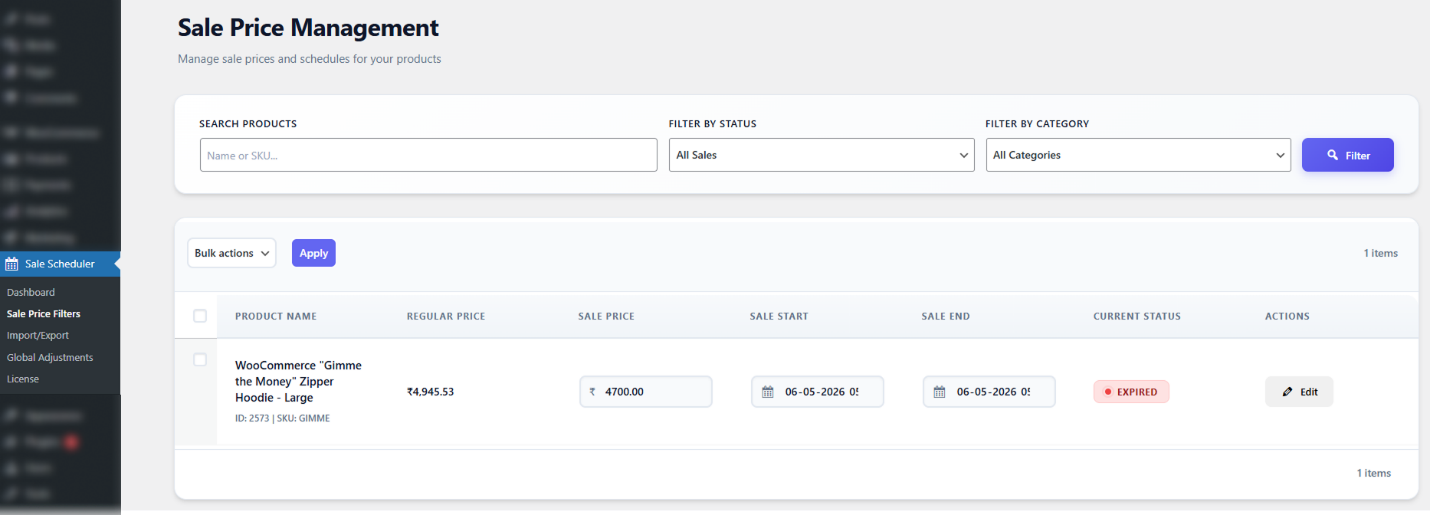Click the CURRENT STATUS column header

pyautogui.click(x=1137, y=316)
